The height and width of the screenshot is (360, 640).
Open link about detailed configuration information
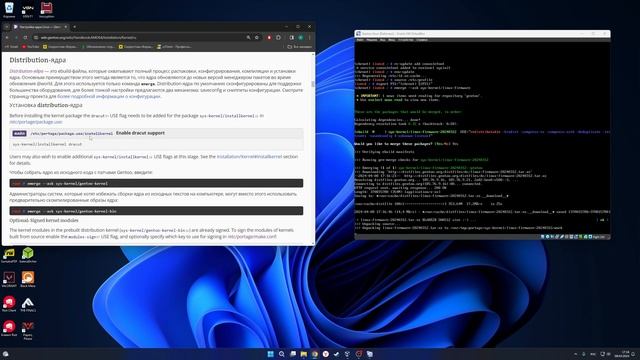pos(109,96)
